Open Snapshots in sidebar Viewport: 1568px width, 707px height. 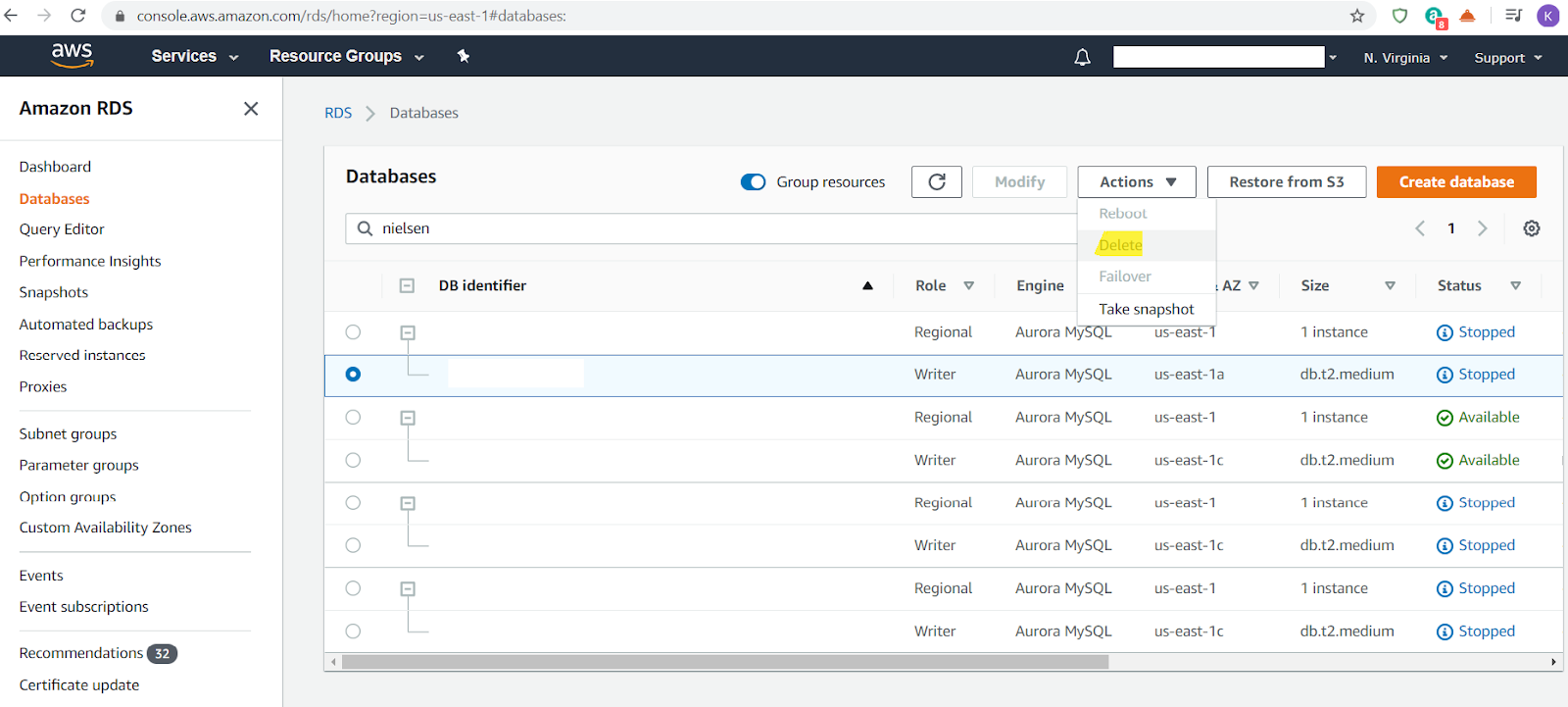coord(54,292)
